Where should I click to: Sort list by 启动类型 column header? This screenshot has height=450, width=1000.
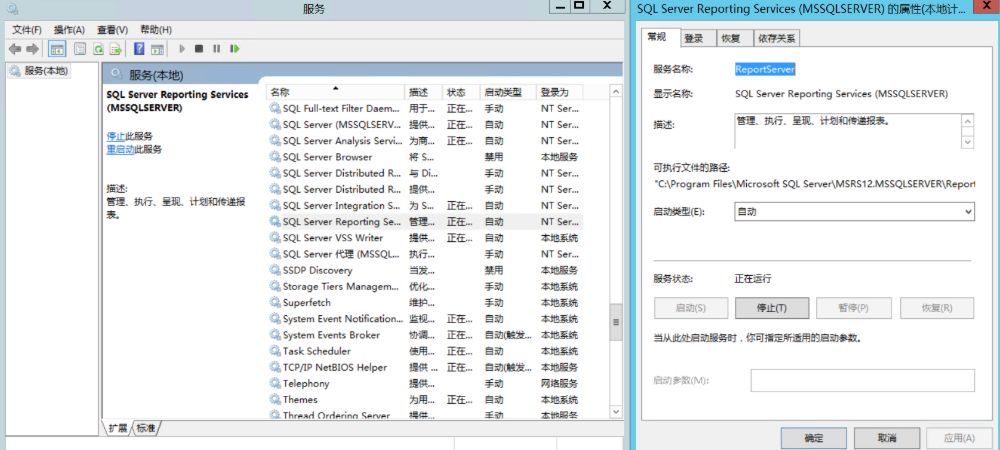pyautogui.click(x=508, y=92)
